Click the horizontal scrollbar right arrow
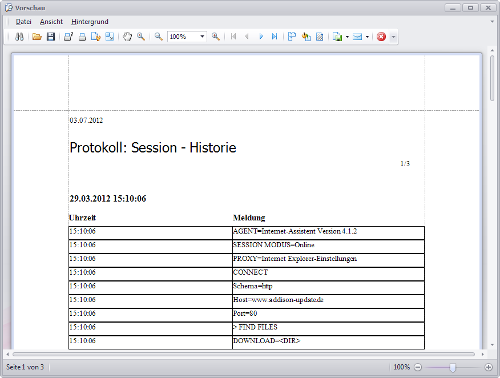 tap(483, 354)
